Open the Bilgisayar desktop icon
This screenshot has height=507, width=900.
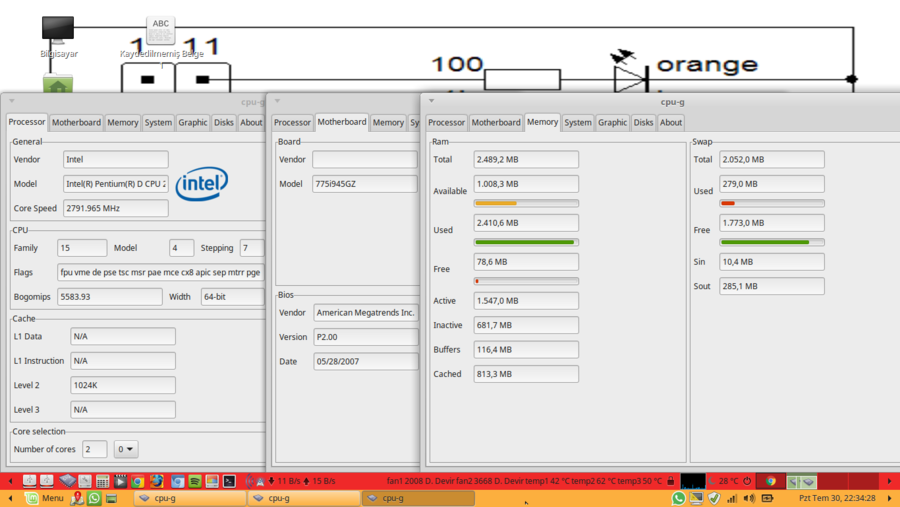(57, 30)
